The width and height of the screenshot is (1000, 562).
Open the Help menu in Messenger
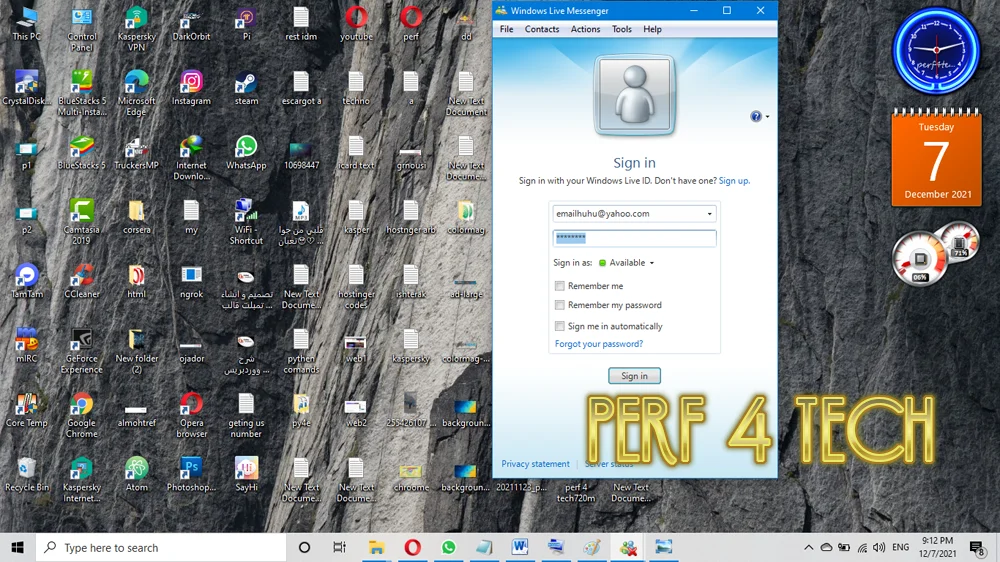pyautogui.click(x=652, y=29)
